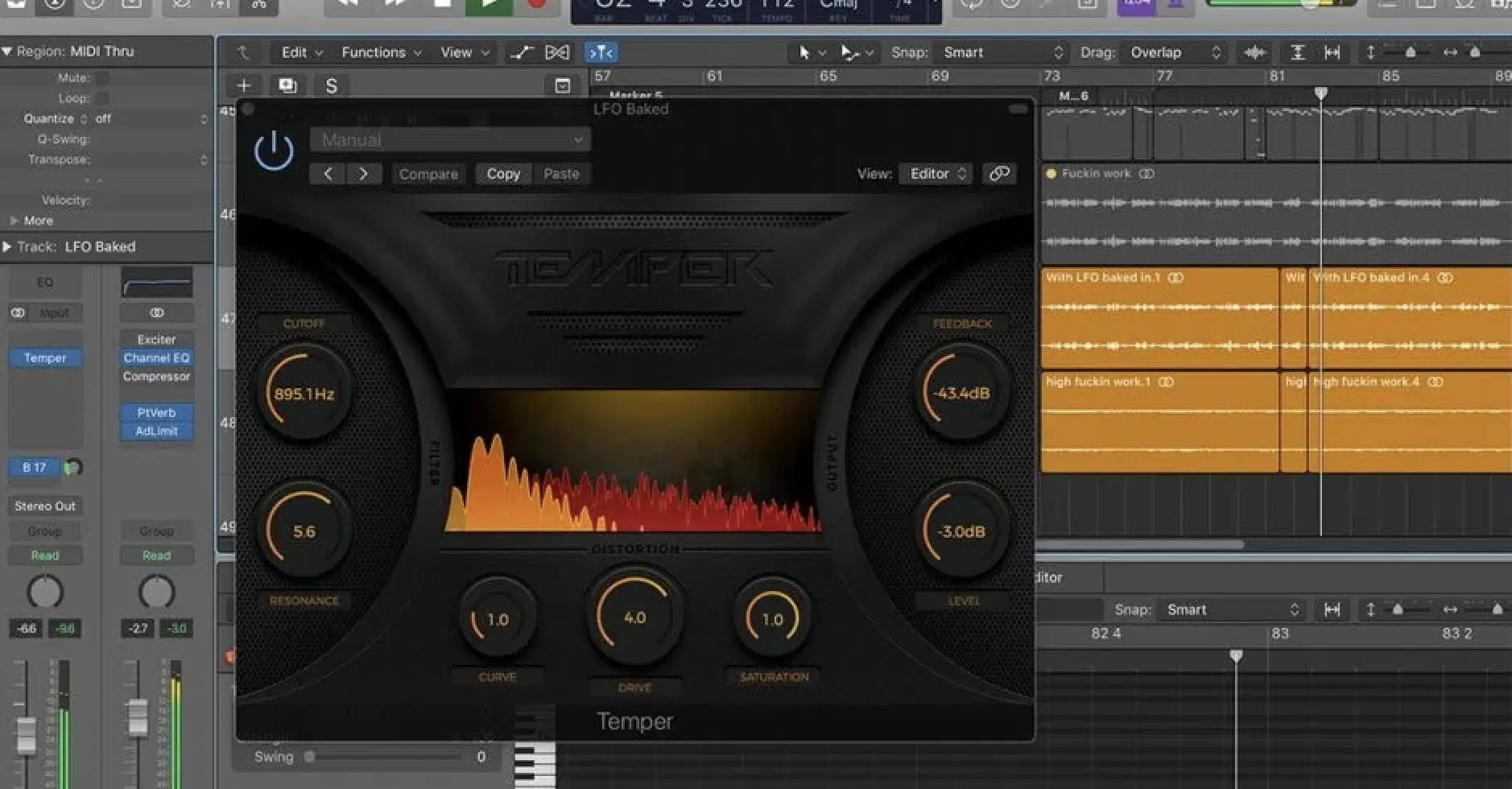1512x789 pixels.
Task: Click the Compare button
Action: [x=428, y=174]
